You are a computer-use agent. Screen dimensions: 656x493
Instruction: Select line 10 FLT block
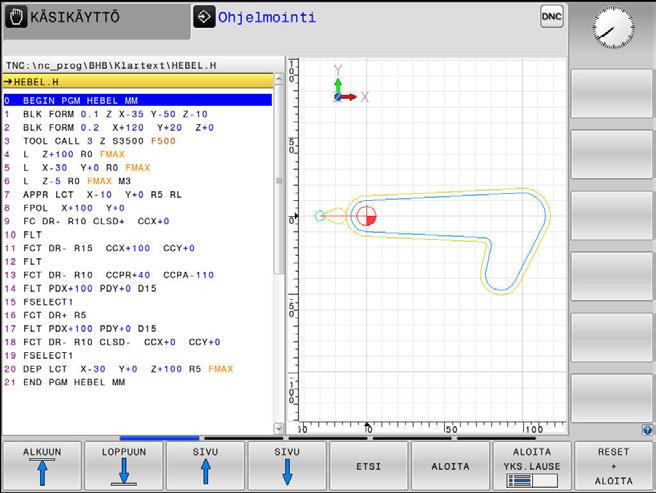point(138,234)
